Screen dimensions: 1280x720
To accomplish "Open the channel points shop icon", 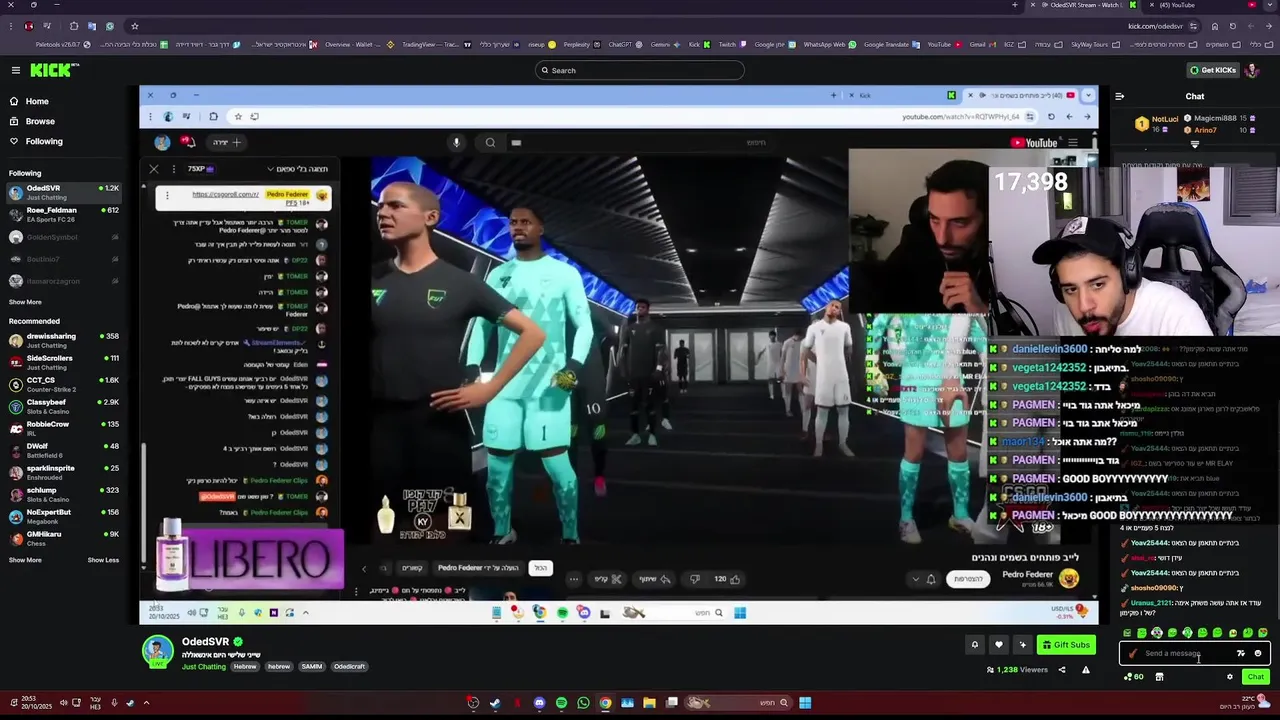I will click(1159, 677).
